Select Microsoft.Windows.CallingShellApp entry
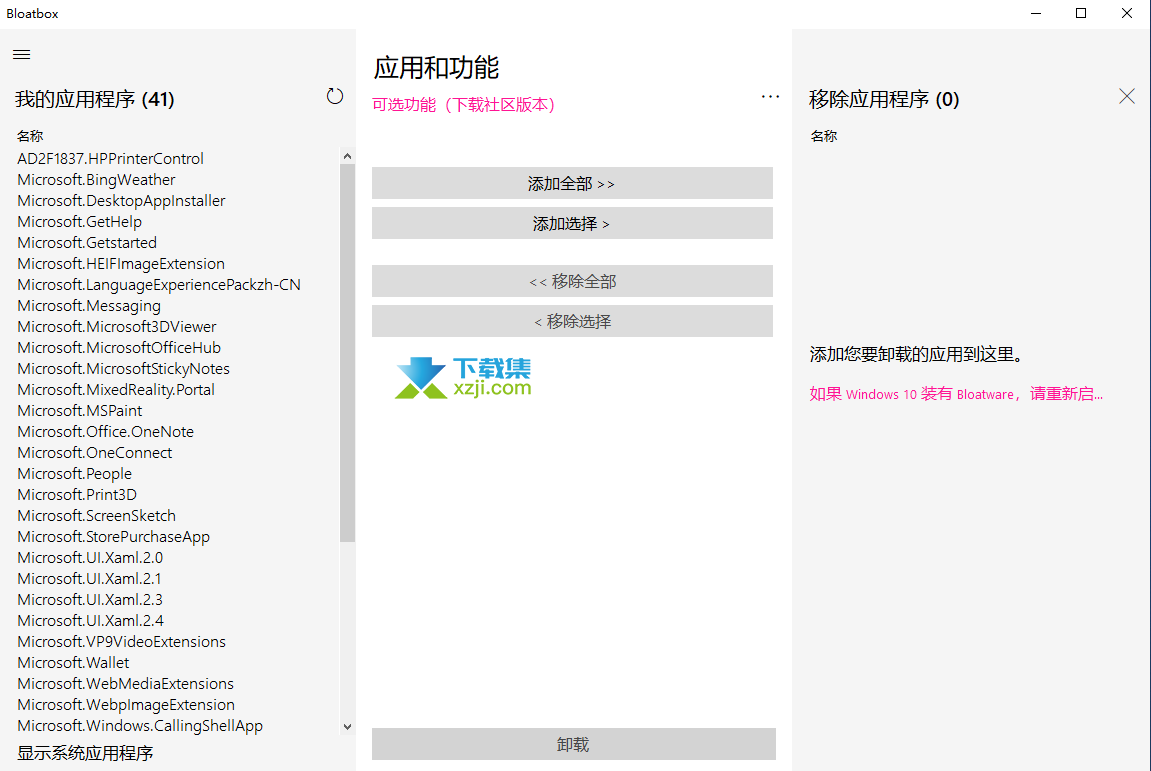The height and width of the screenshot is (771, 1151). coord(139,725)
